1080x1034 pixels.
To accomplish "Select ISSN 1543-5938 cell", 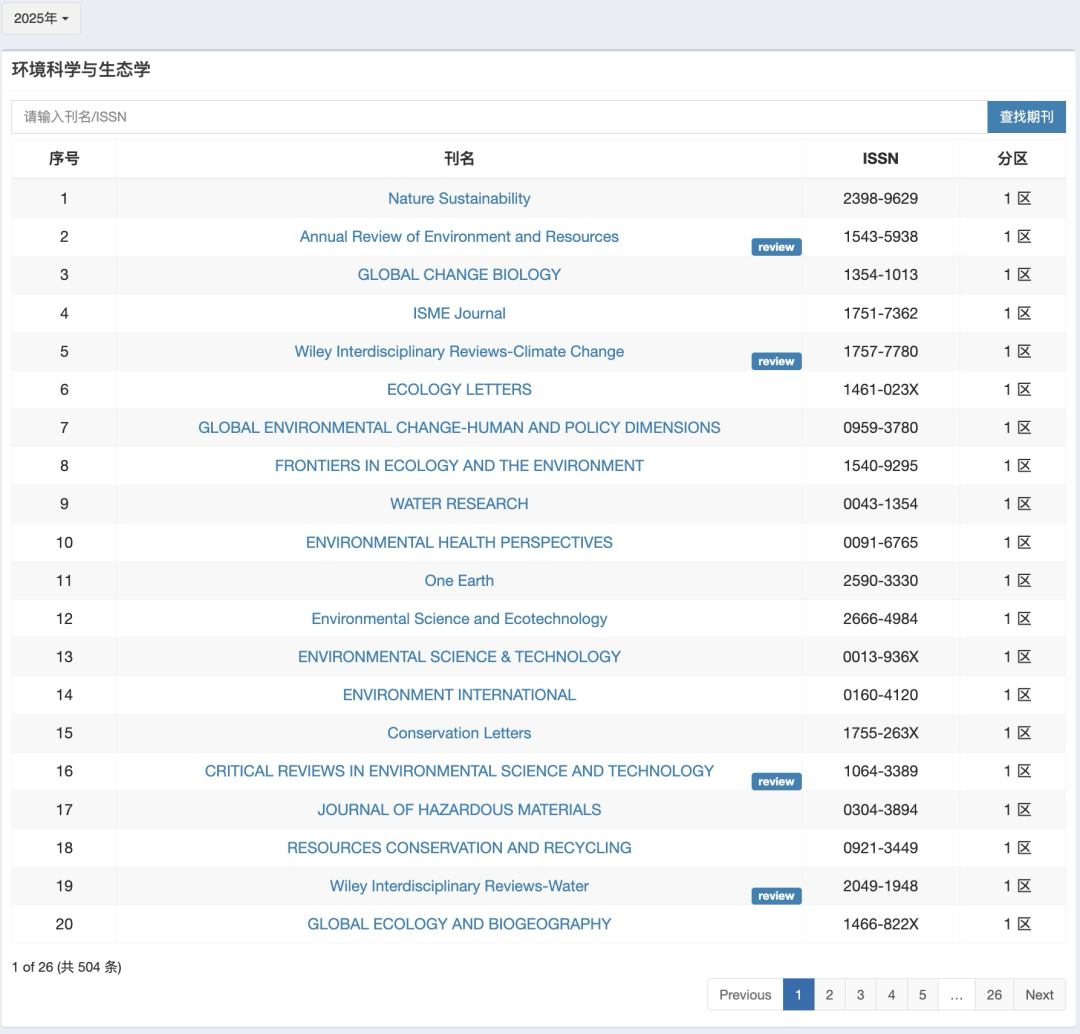I will [x=880, y=236].
